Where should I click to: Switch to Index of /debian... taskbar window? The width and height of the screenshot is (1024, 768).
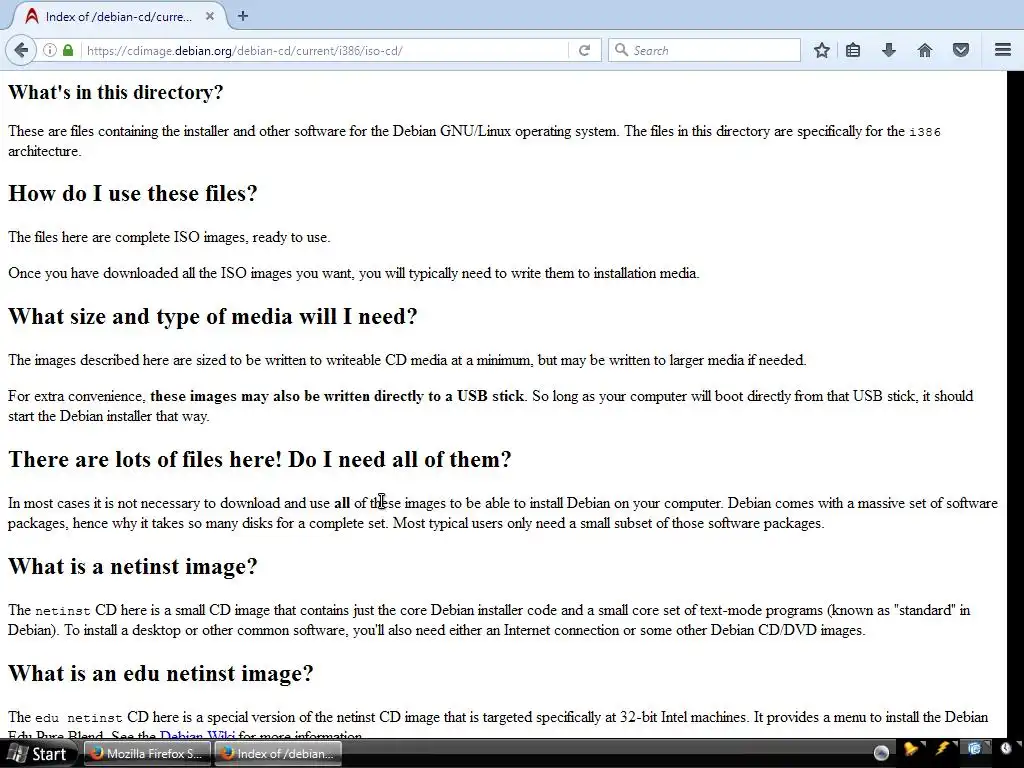coord(278,754)
